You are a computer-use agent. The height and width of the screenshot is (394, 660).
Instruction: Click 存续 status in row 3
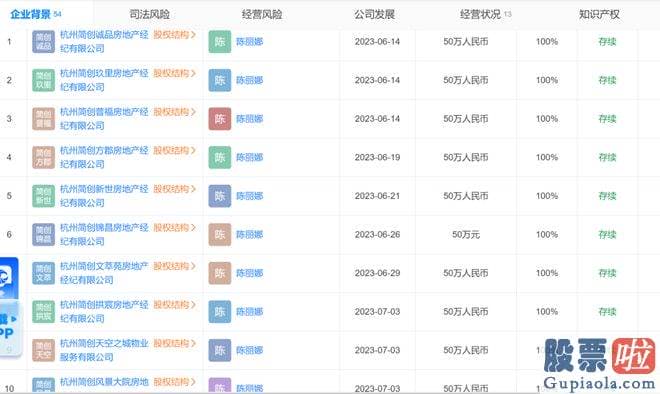[607, 119]
